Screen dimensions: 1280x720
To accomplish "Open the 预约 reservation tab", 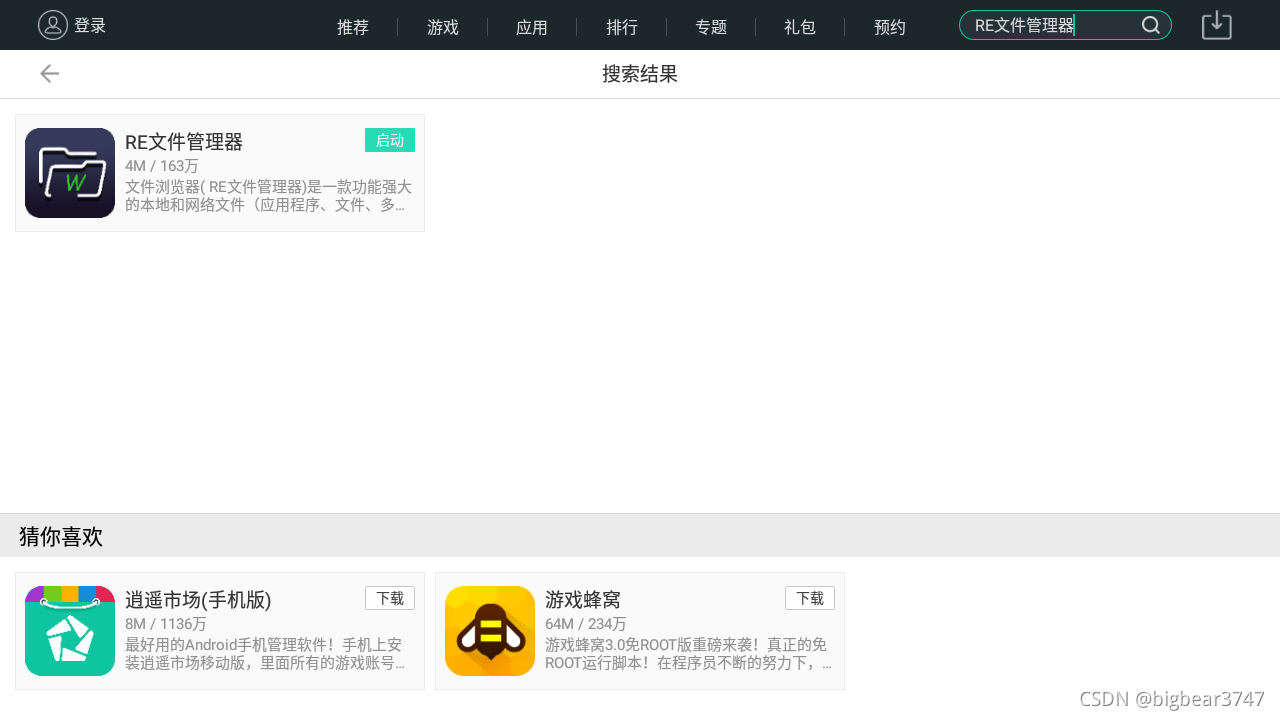I will 890,27.
